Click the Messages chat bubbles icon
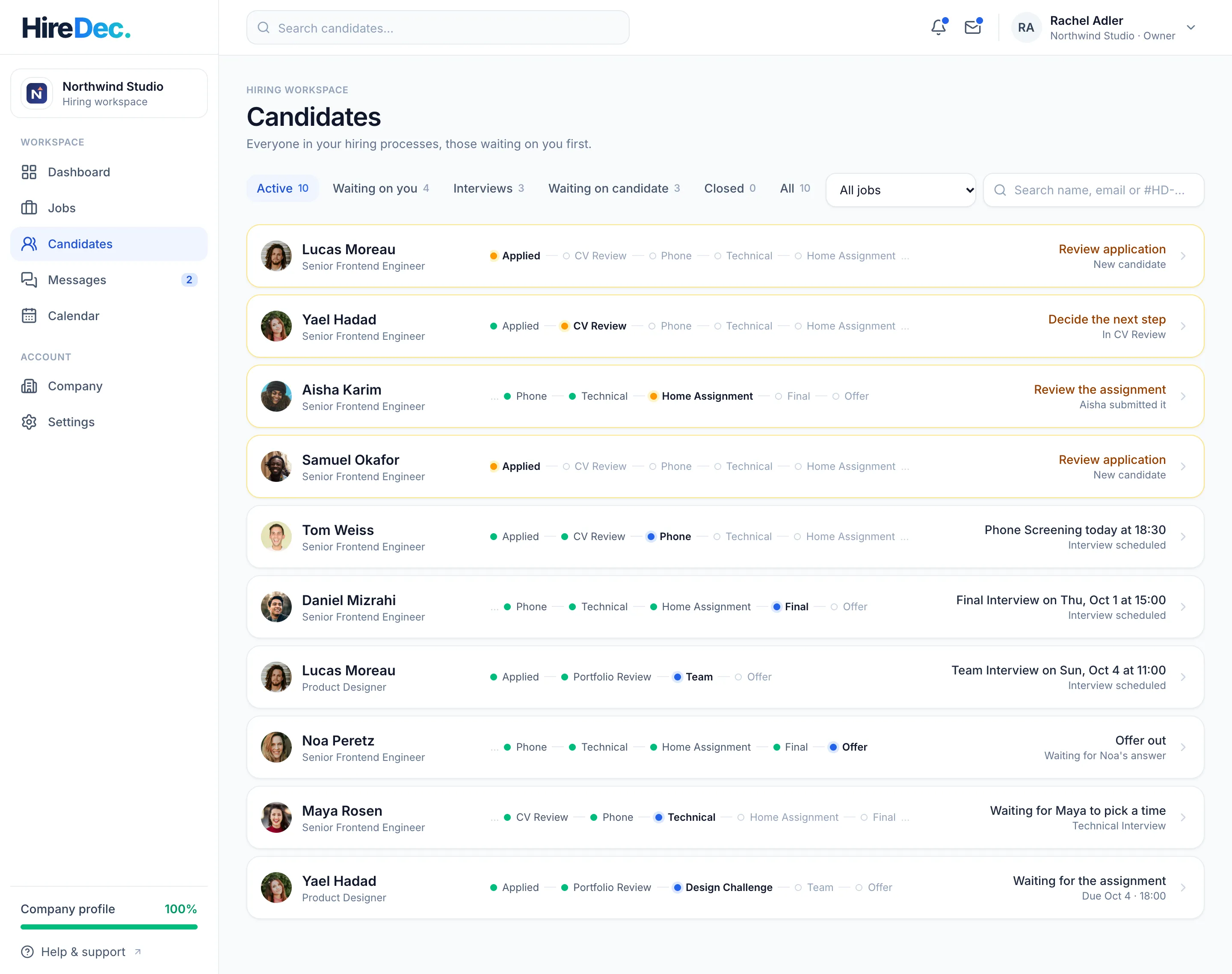Screen dimensions: 1232x974 pyautogui.click(x=29, y=280)
